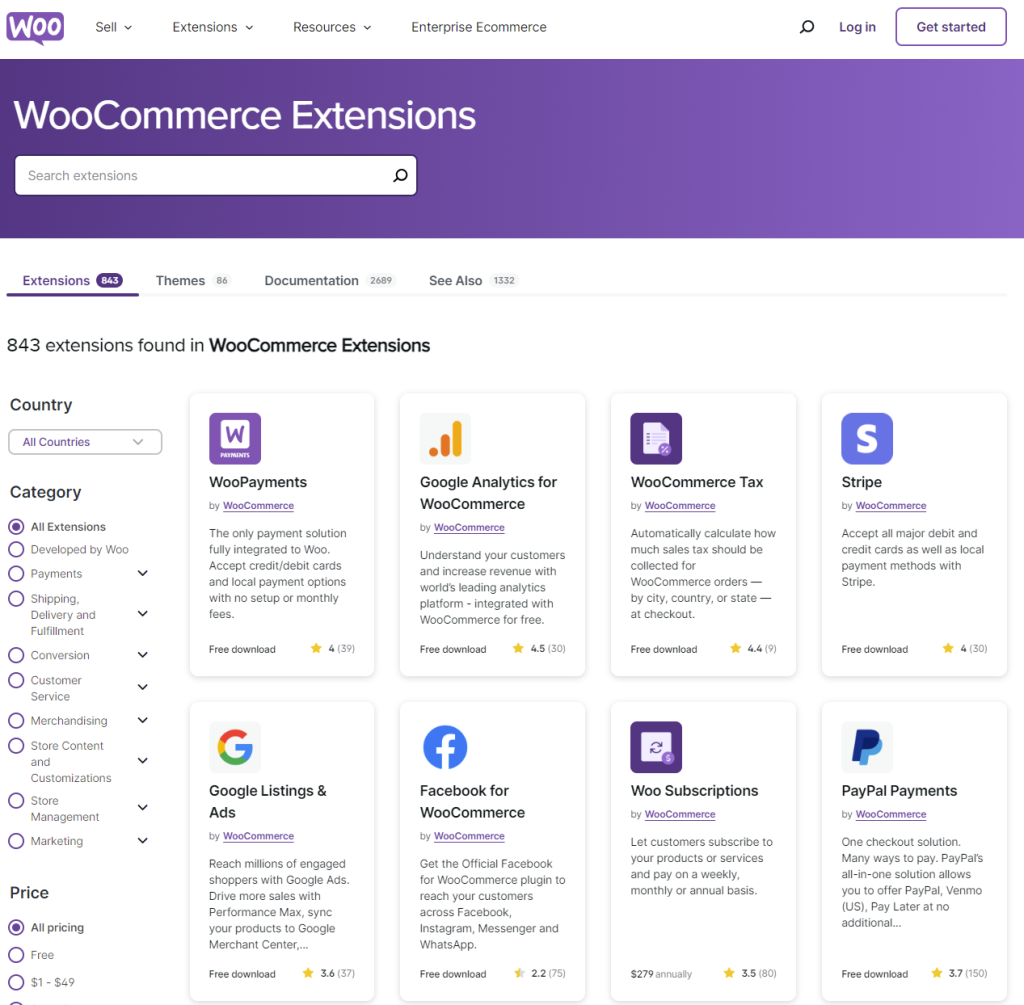This screenshot has height=1005, width=1024.
Task: Click the Stripe logo icon
Action: [x=867, y=439]
